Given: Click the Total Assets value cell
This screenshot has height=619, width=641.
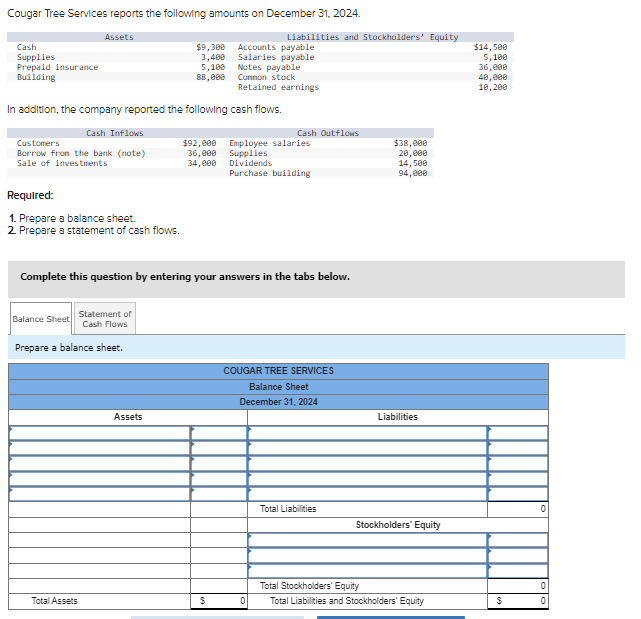Looking at the screenshot, I should (219, 601).
